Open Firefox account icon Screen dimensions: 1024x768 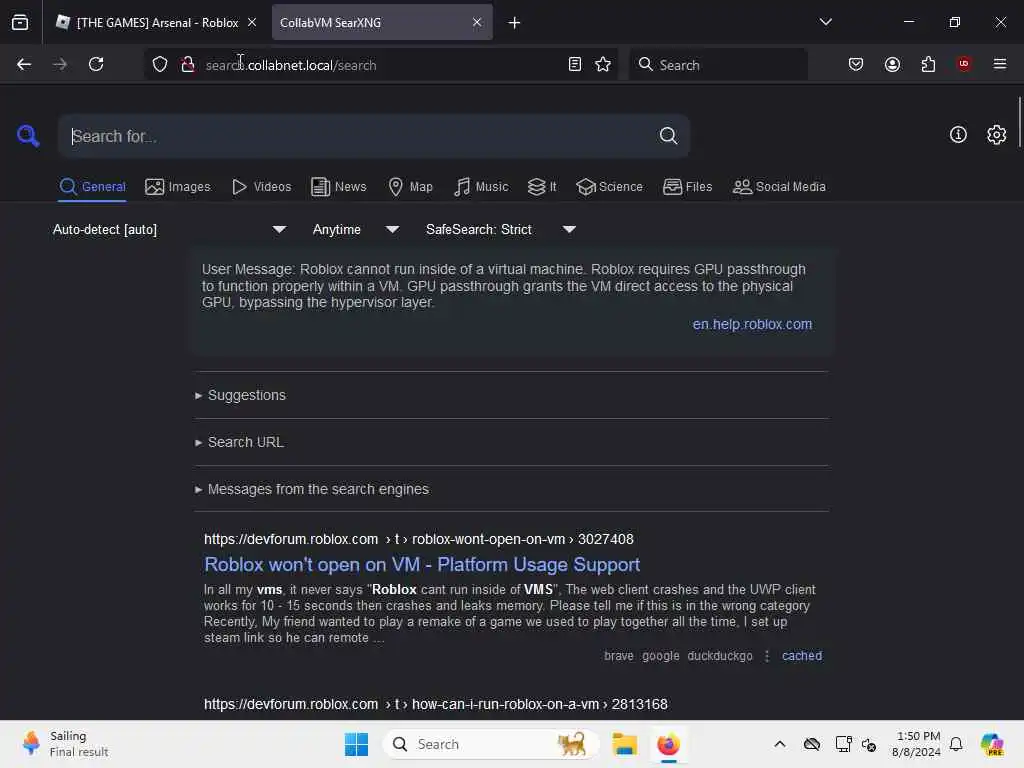tap(892, 64)
